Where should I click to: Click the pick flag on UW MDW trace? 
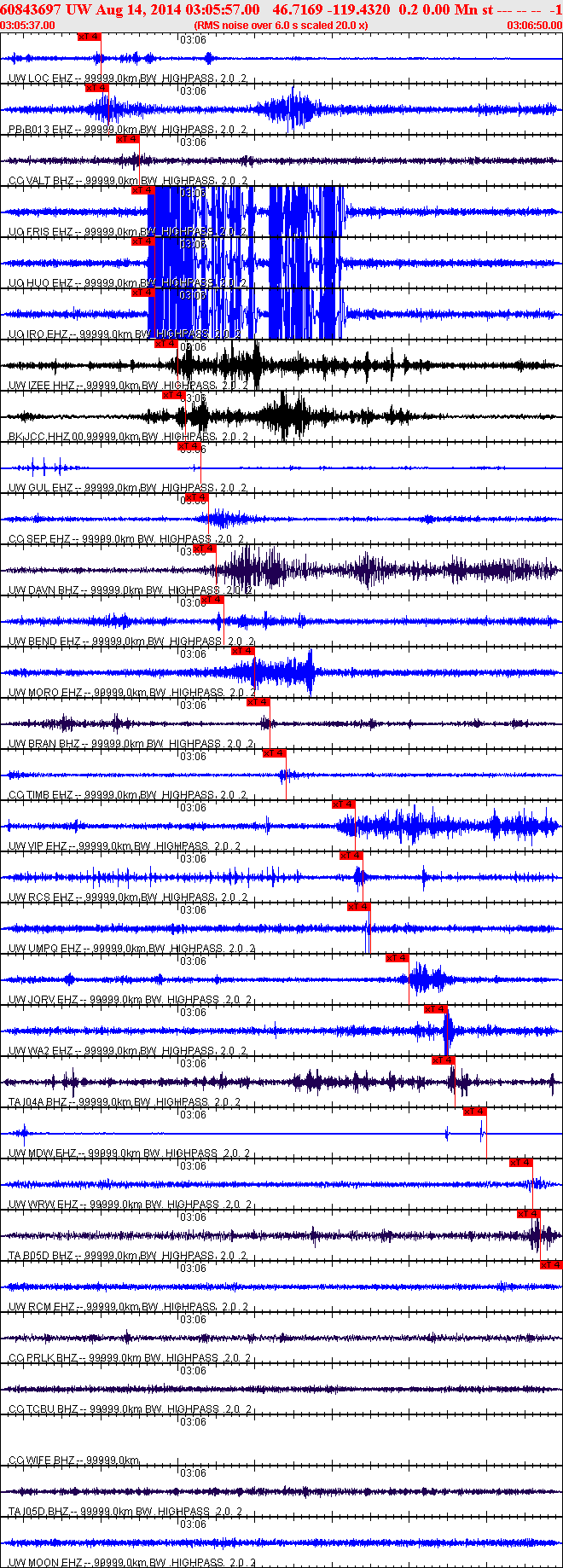pyautogui.click(x=474, y=1112)
